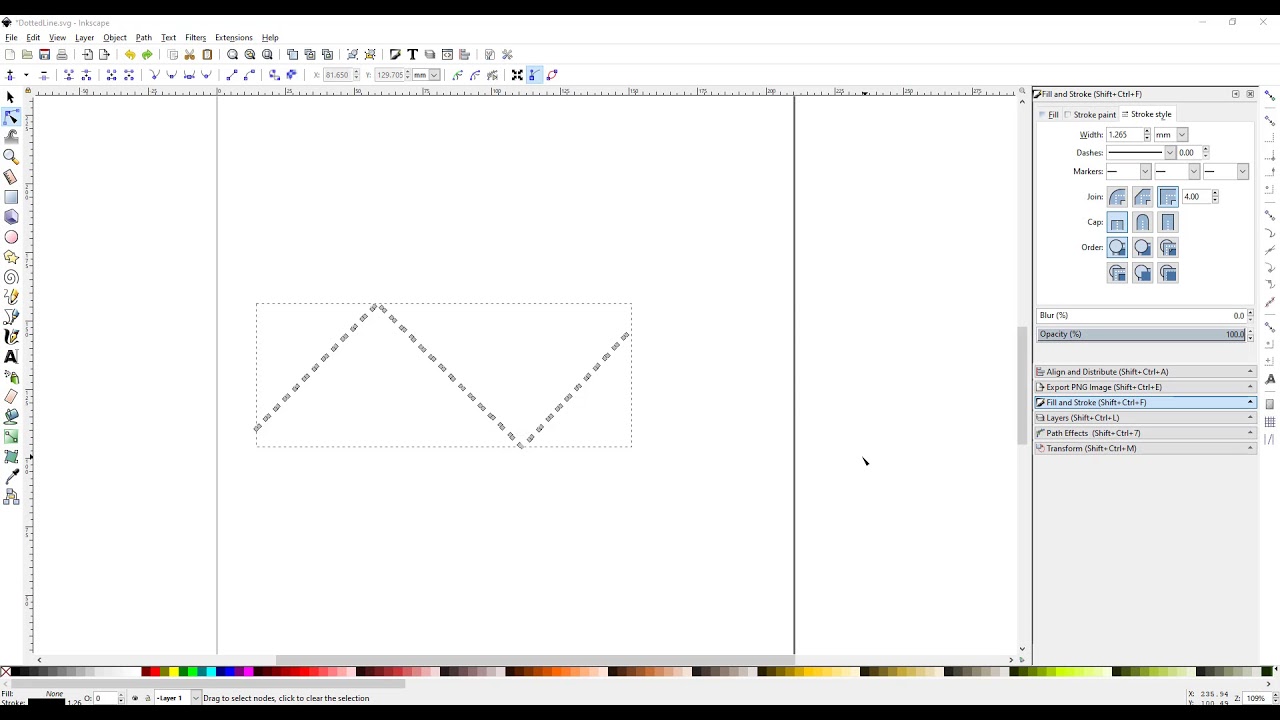Click the Undo arrow icon

point(130,55)
